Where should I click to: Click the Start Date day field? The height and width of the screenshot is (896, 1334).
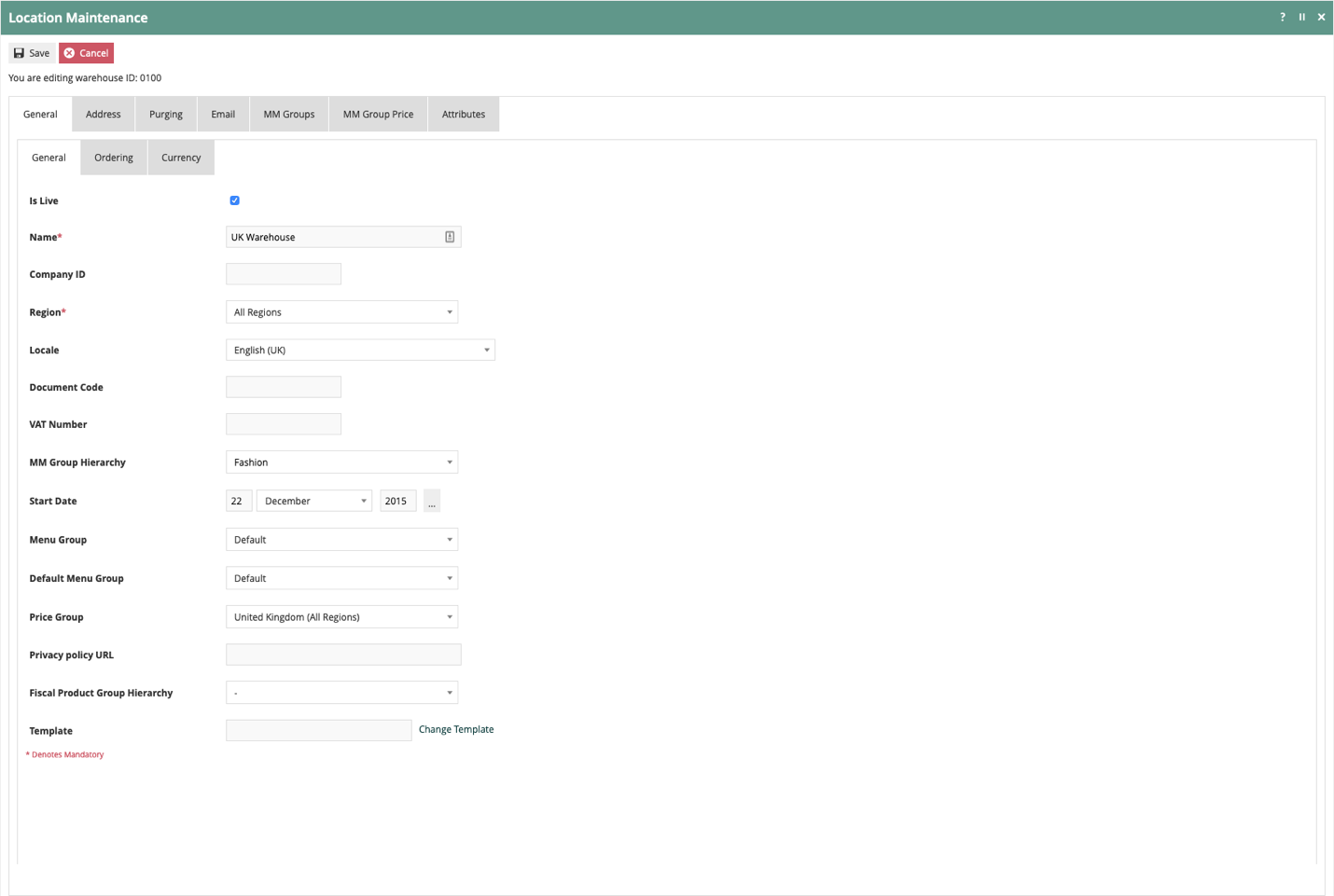[x=239, y=502]
